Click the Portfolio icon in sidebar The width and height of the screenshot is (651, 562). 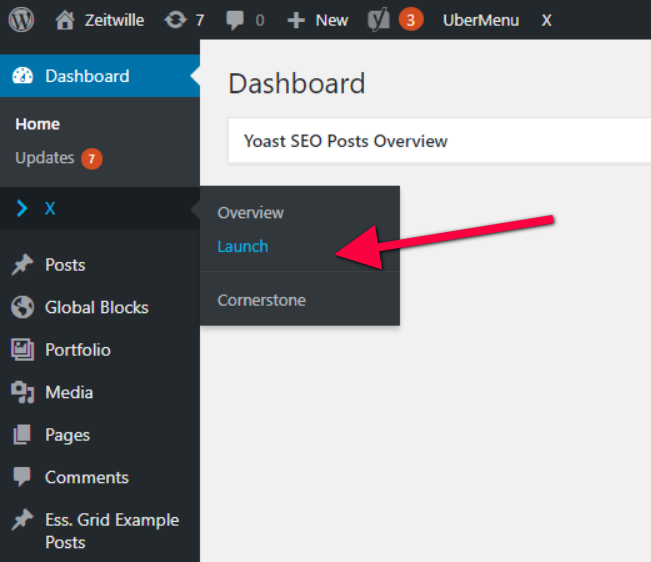pyautogui.click(x=22, y=350)
